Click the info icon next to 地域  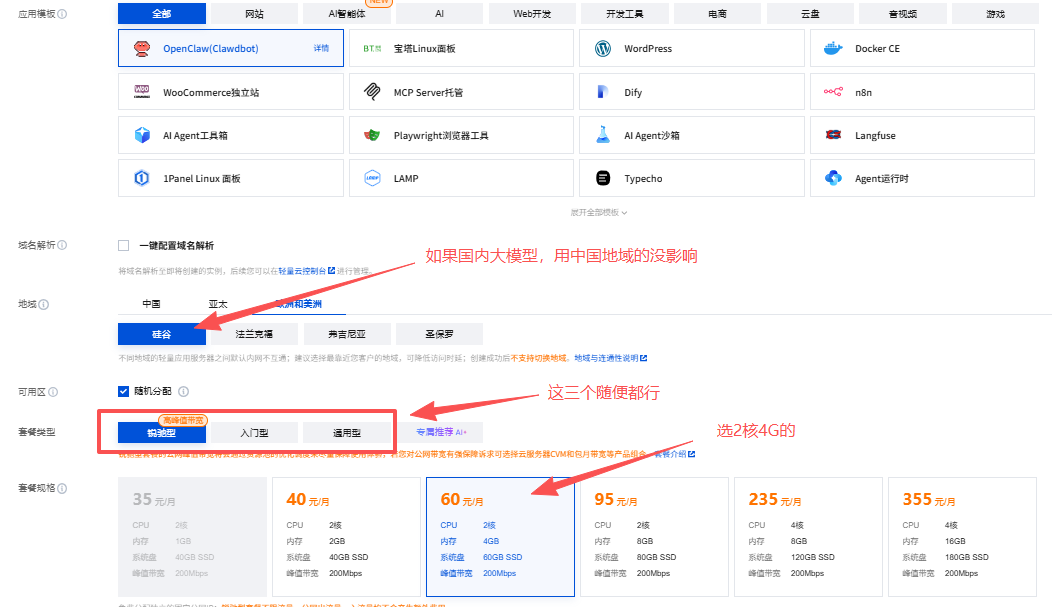[x=44, y=304]
